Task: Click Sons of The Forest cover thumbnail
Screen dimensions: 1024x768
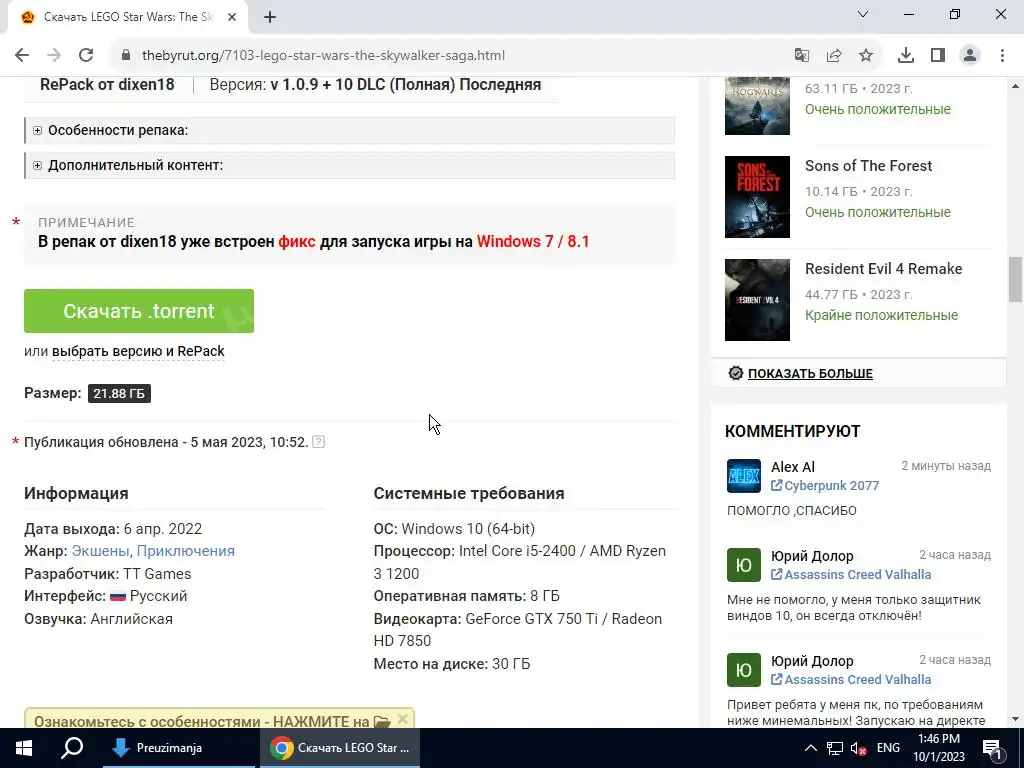Action: (758, 197)
